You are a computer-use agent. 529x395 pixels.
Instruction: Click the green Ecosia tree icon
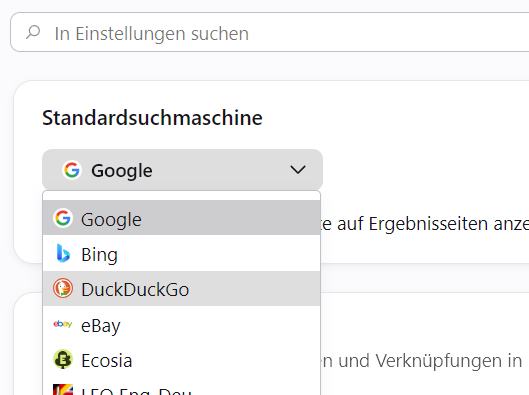pyautogui.click(x=63, y=359)
